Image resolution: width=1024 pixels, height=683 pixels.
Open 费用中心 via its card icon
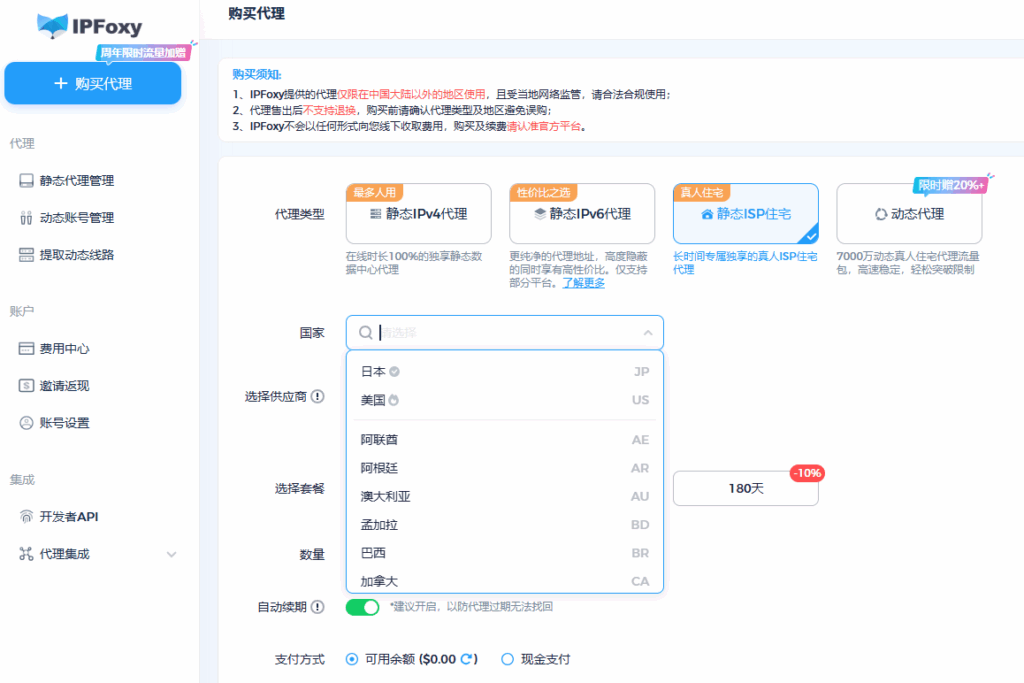pos(26,349)
